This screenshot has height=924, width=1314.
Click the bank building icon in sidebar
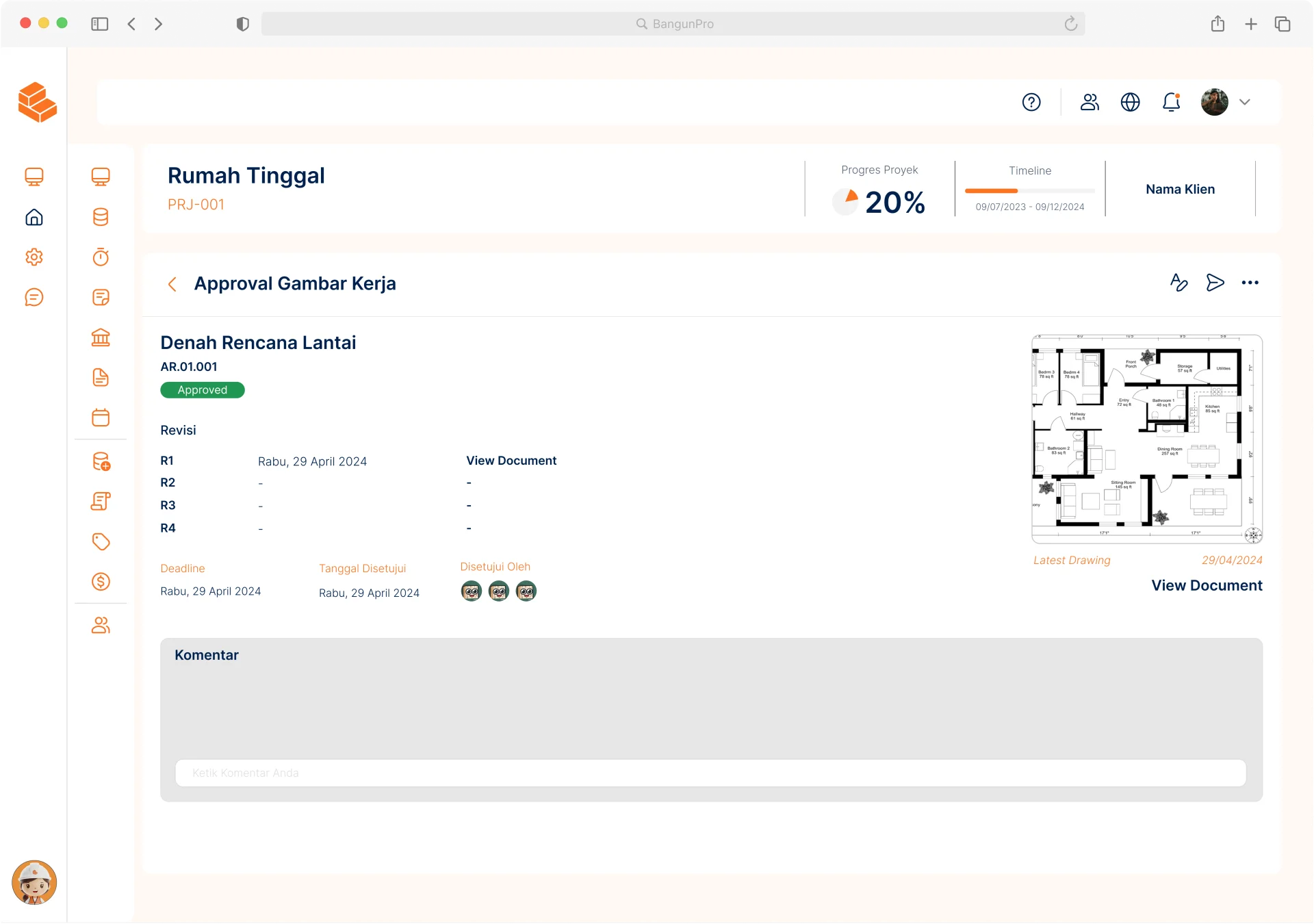pyautogui.click(x=101, y=337)
